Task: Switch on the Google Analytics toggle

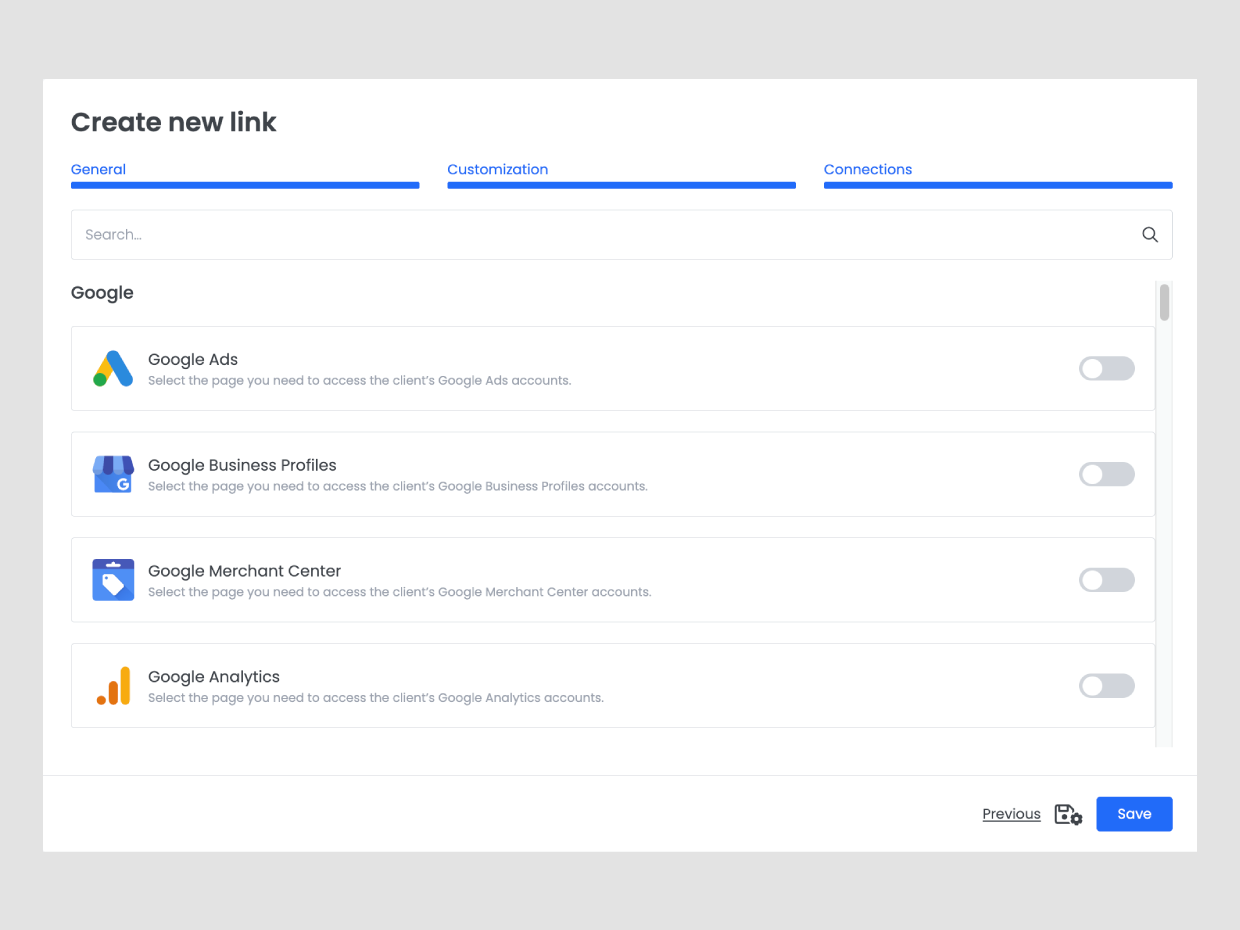Action: pos(1106,686)
